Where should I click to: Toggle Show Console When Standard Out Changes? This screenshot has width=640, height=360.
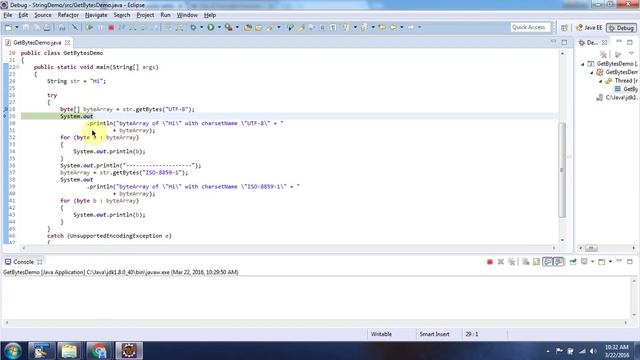[x=547, y=262]
